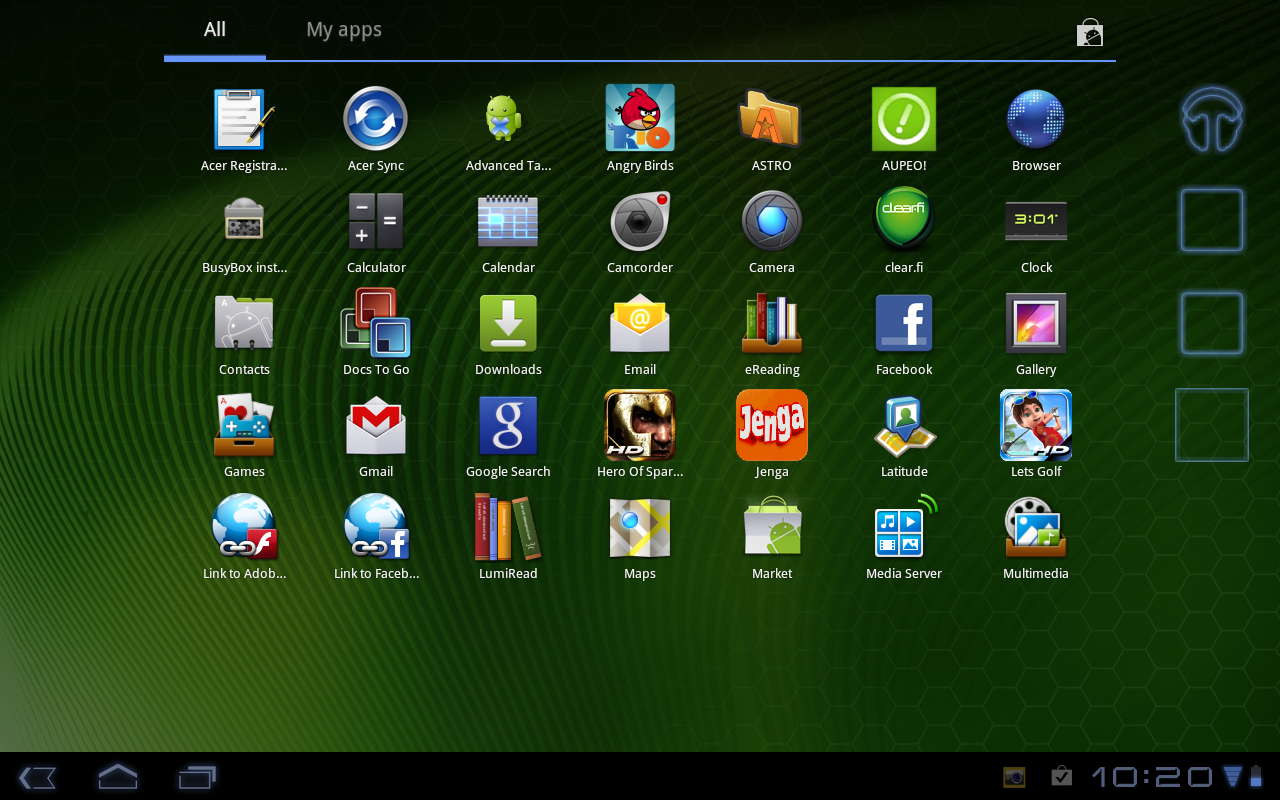
Task: Open Google Maps
Action: click(640, 528)
